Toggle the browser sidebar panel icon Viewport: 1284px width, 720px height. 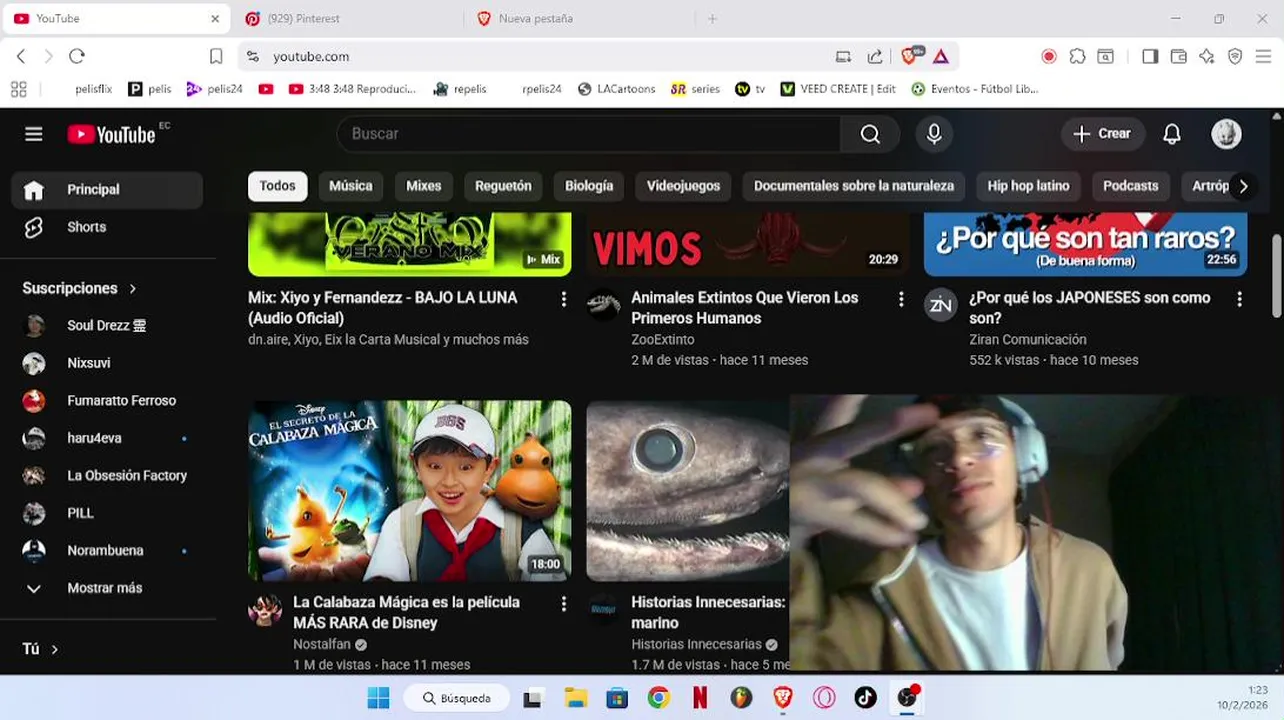(1150, 56)
